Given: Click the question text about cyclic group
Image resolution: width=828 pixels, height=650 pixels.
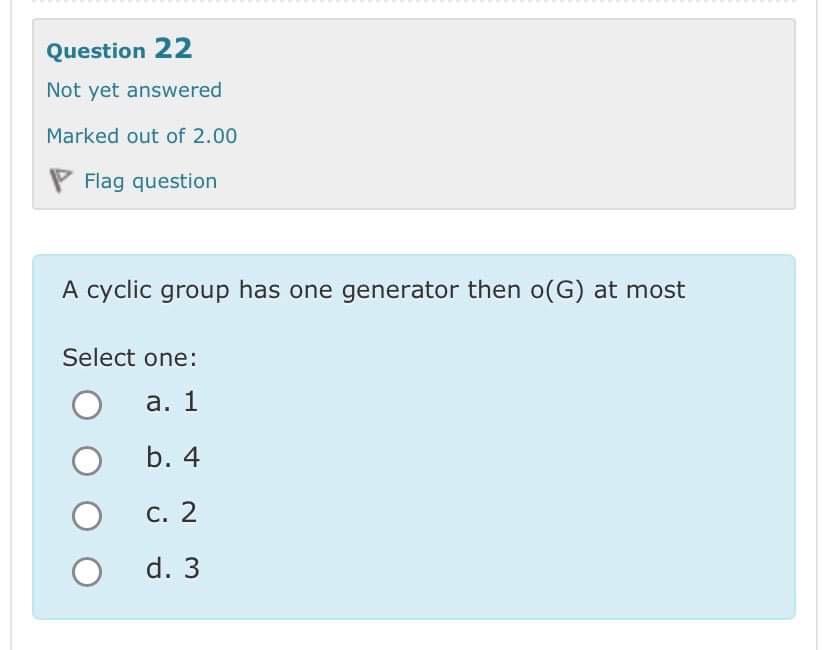Looking at the screenshot, I should 373,290.
